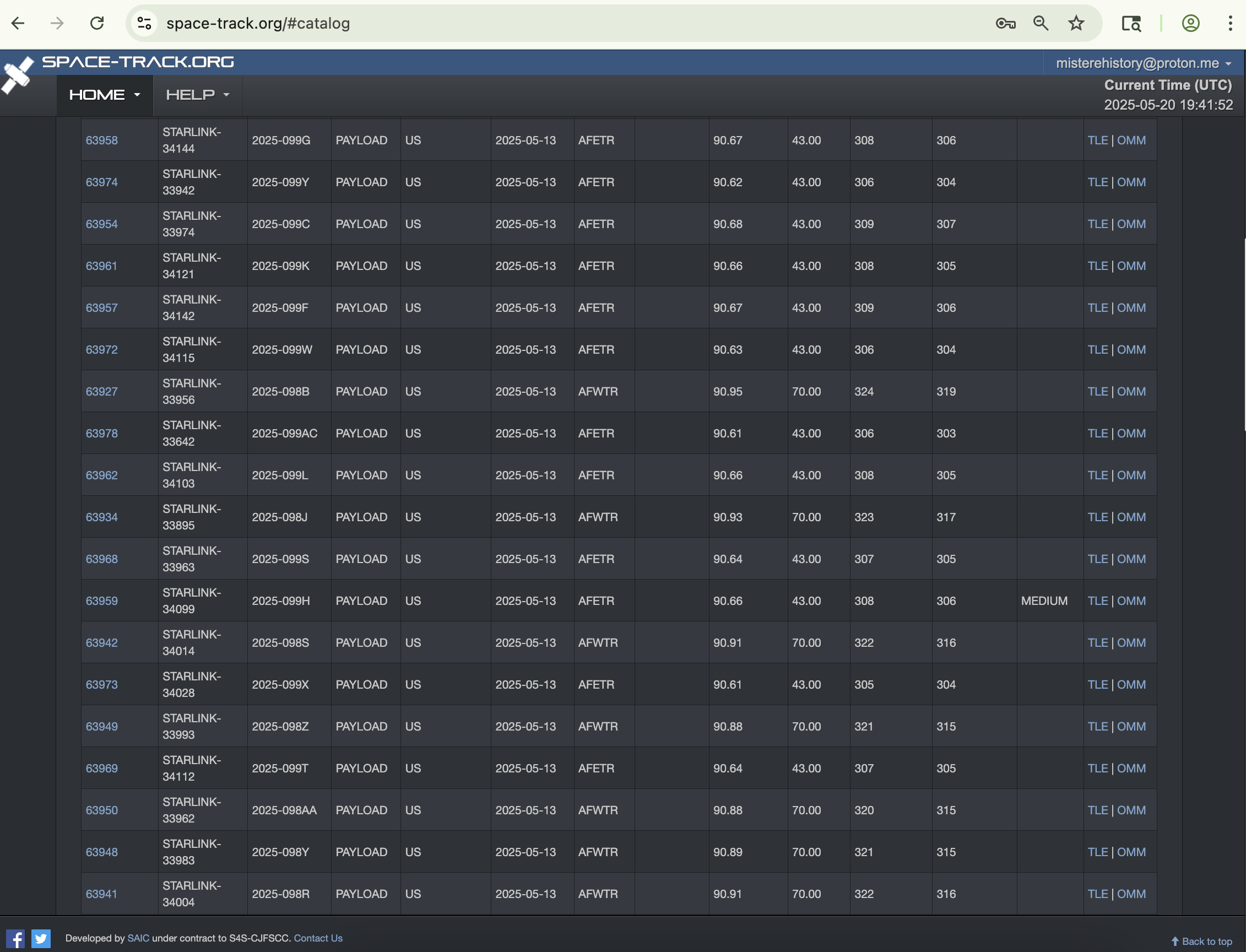Viewport: 1246px width, 952px height.
Task: Open the Contact Us link
Action: coord(318,938)
